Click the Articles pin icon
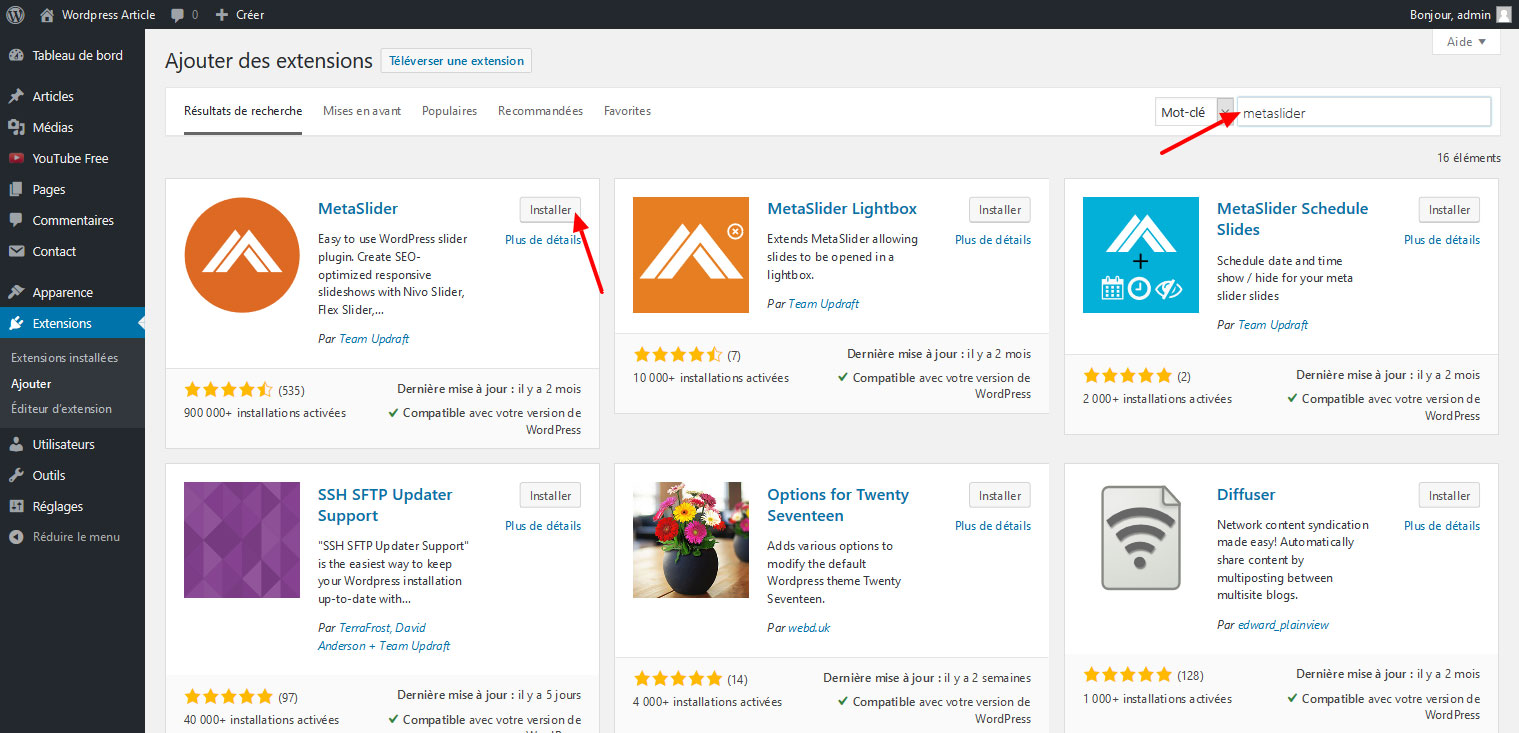Screen dimensions: 1519x733 (x=16, y=96)
